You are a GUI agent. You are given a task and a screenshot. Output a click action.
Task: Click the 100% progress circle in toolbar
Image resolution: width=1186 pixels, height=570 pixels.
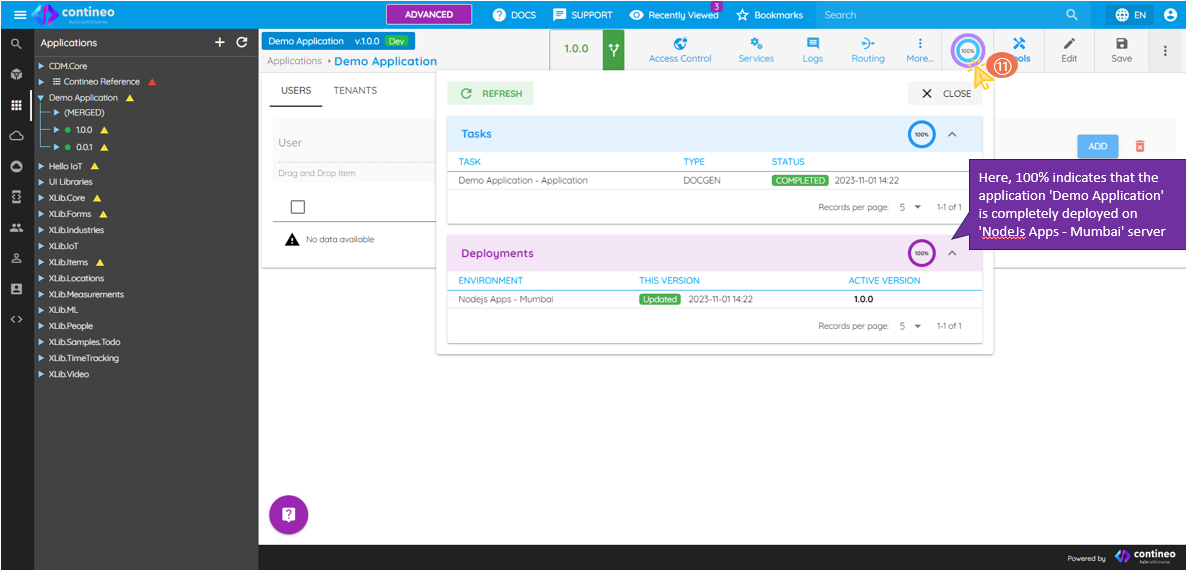click(966, 50)
